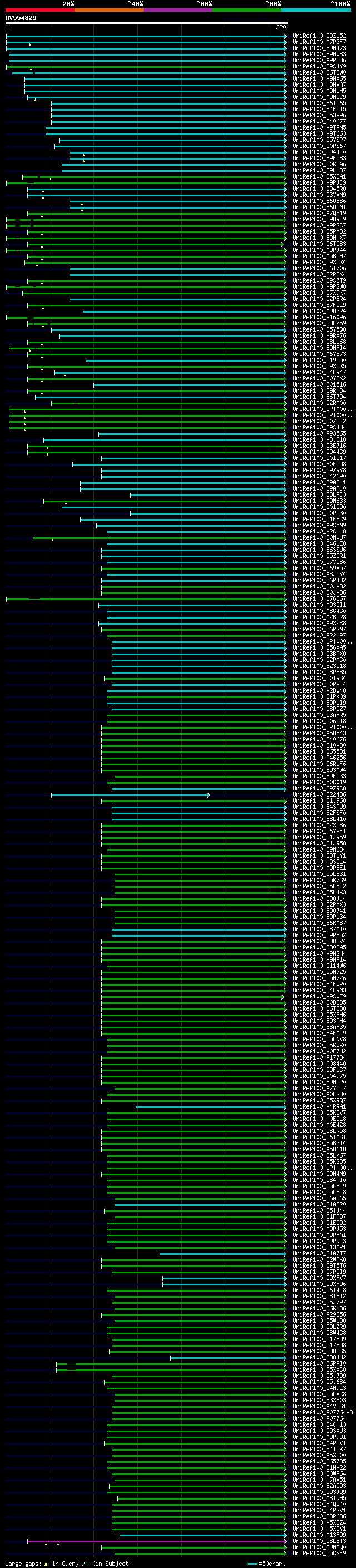Open hit UniRef100_B9SJY9
The width and height of the screenshot is (356, 1568).
coord(319,66)
